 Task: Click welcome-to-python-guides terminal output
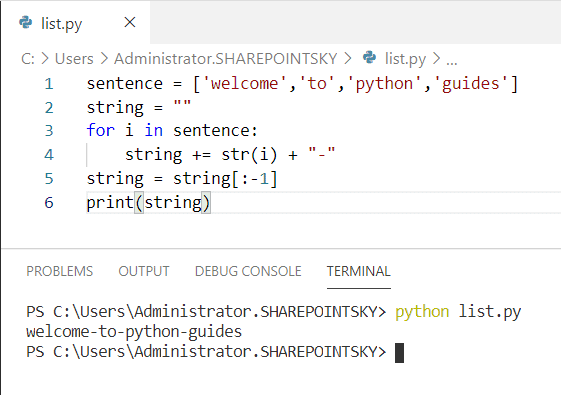coord(134,332)
